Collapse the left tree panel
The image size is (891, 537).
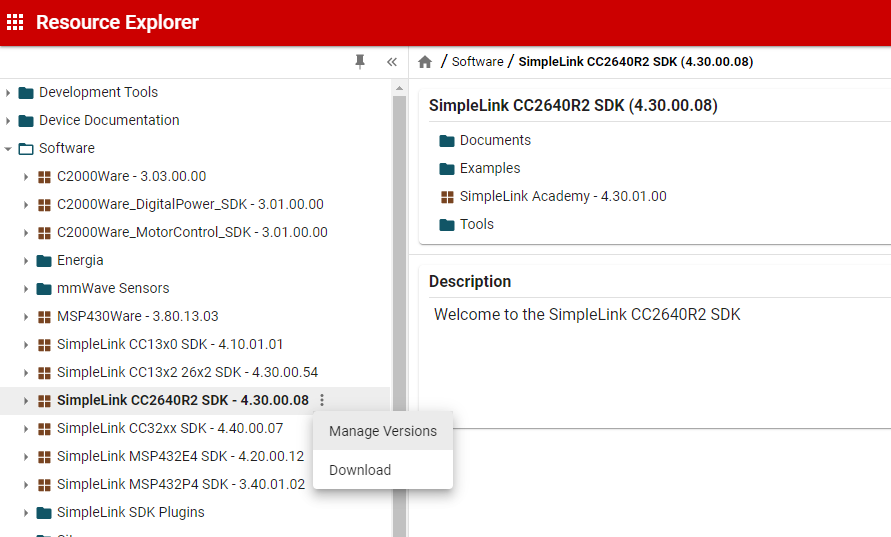[392, 62]
